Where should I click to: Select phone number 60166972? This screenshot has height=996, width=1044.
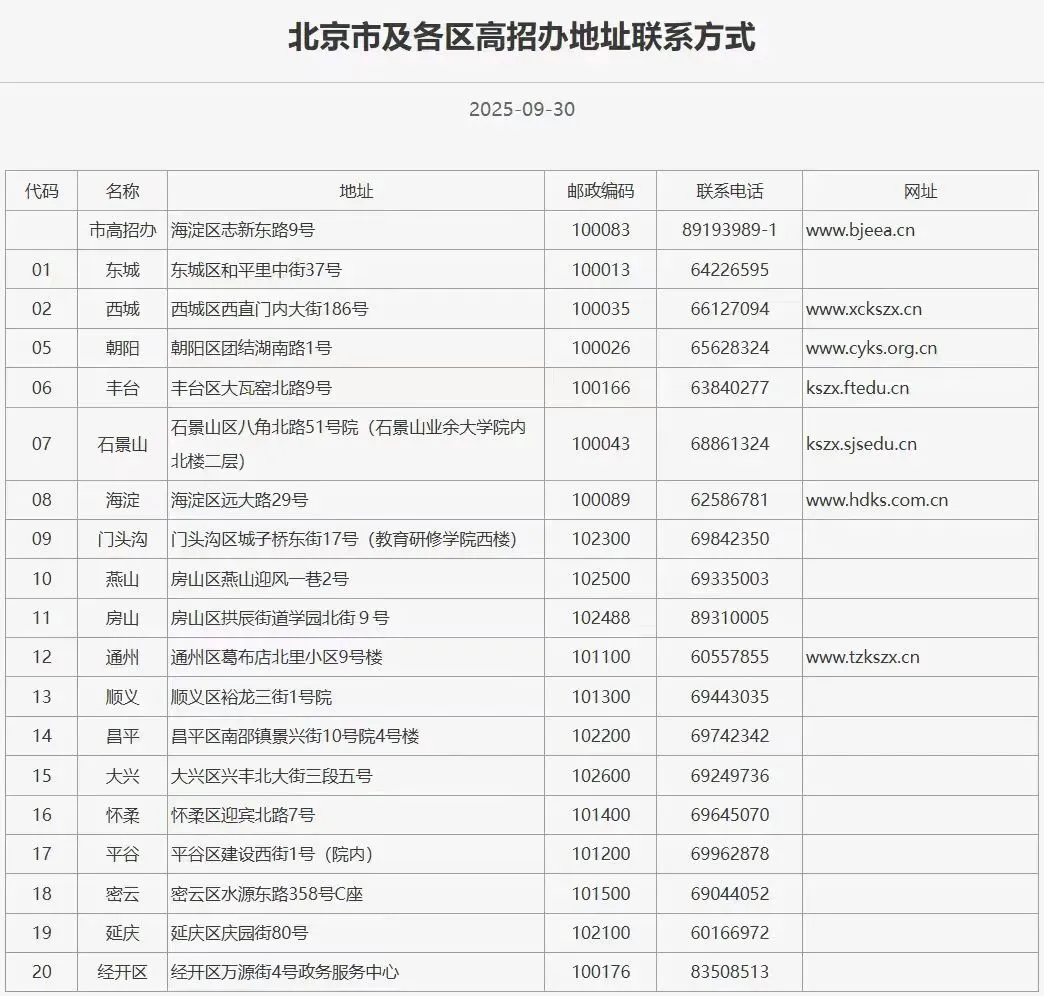click(x=730, y=933)
